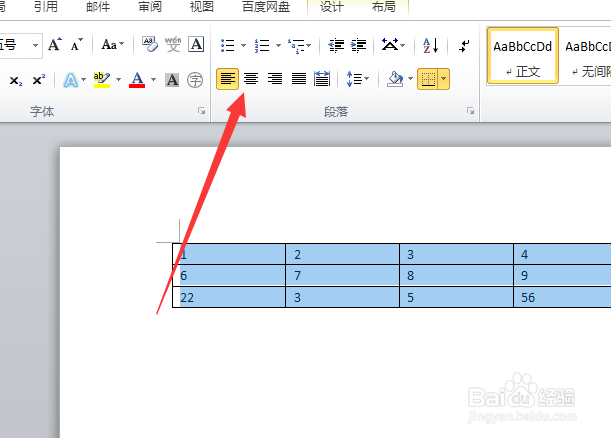This screenshot has width=611, height=438.
Task: Toggle Distributed alignment
Action: (322, 79)
